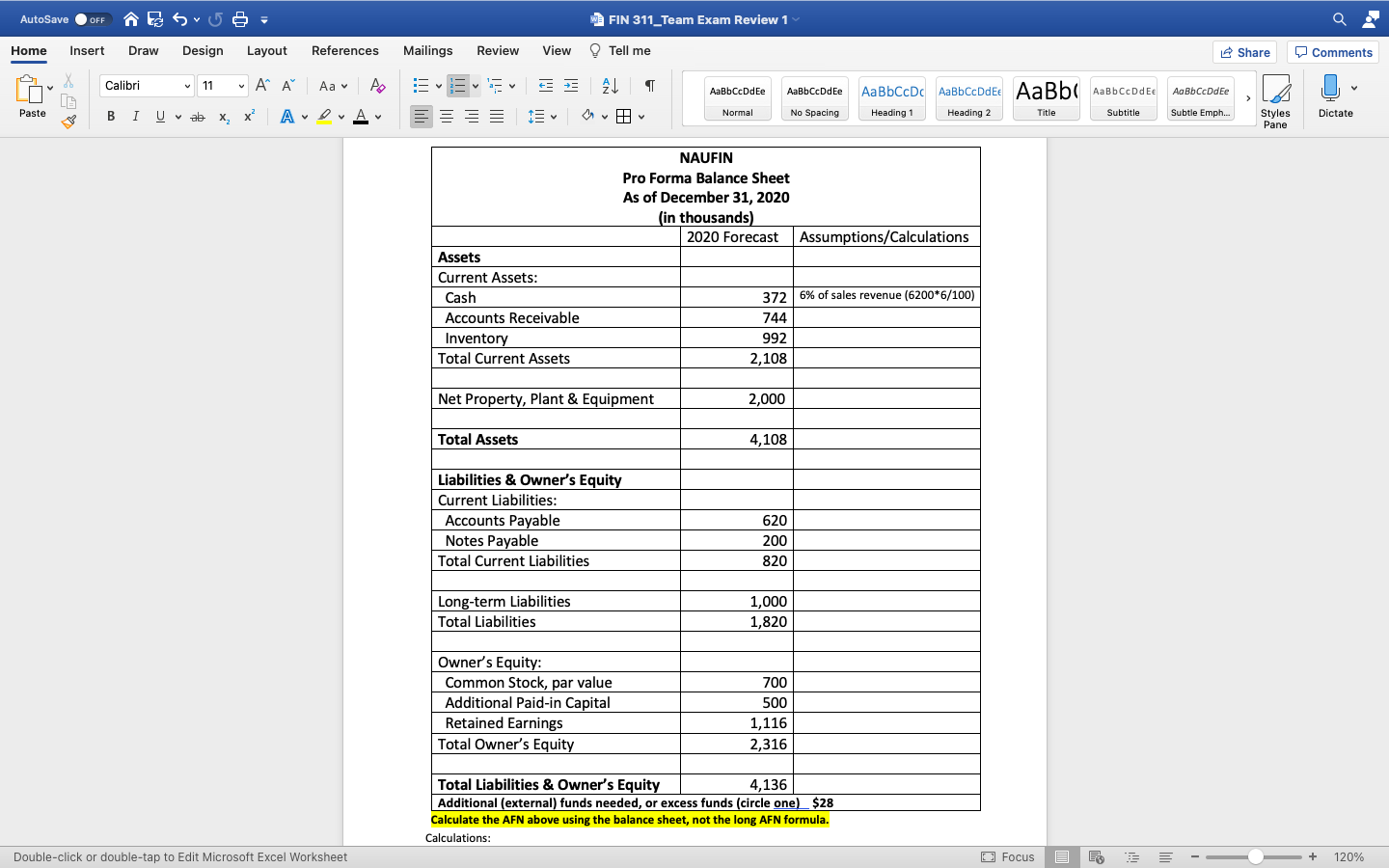Screen dimensions: 1389x868
Task: Apply subscript formatting
Action: click(224, 117)
